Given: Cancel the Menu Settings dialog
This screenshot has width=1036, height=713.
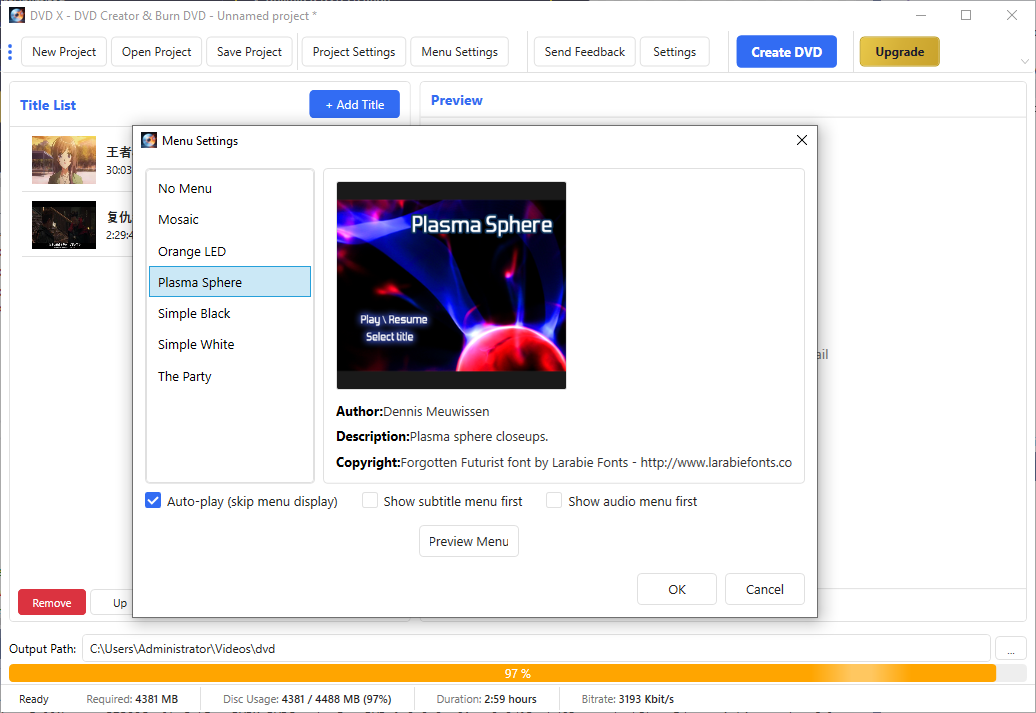Looking at the screenshot, I should [x=764, y=589].
